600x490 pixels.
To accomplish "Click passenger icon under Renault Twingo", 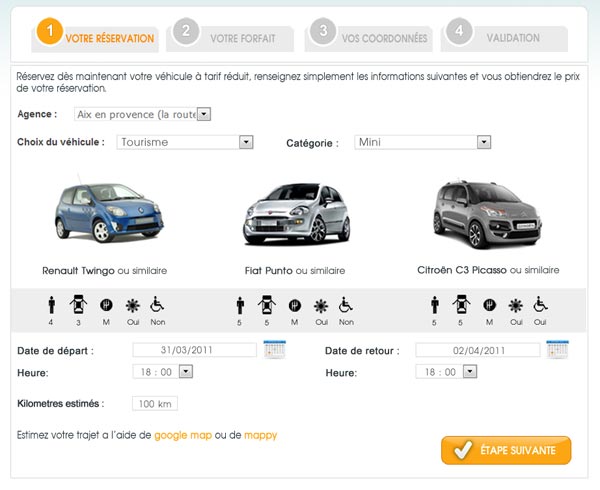I will (x=52, y=305).
